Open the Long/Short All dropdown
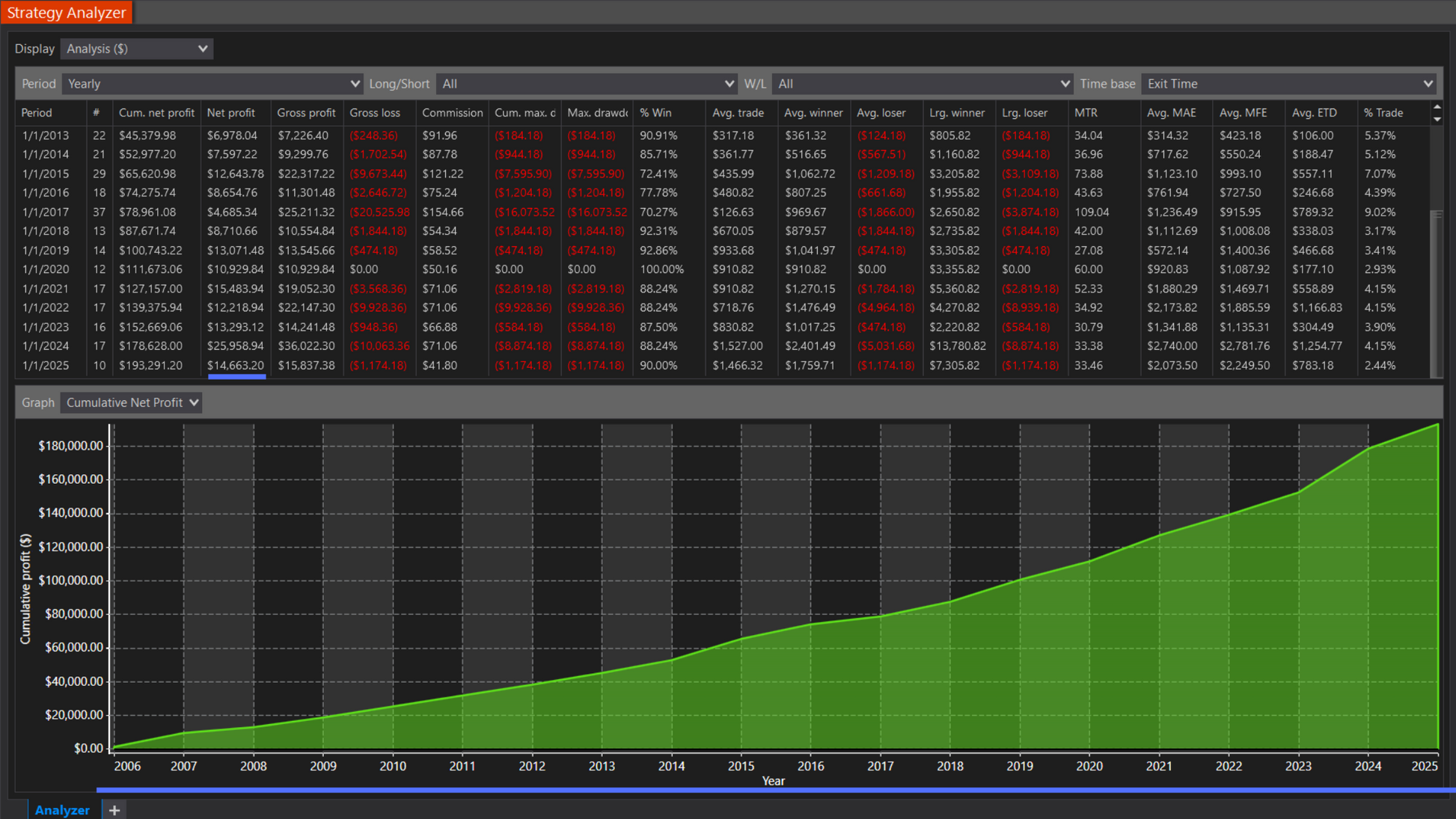Viewport: 1456px width, 819px height. 587,84
